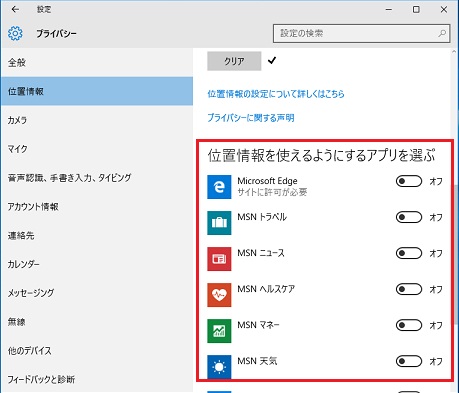Click the MSN ニュース app icon
This screenshot has width=459, height=393.
pos(219,259)
